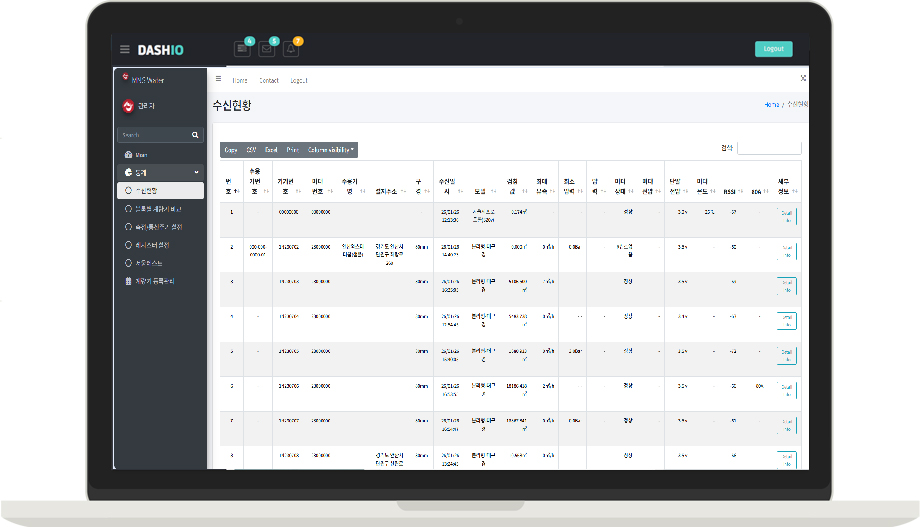
Task: Sort table by the RSSI column
Action: point(731,191)
